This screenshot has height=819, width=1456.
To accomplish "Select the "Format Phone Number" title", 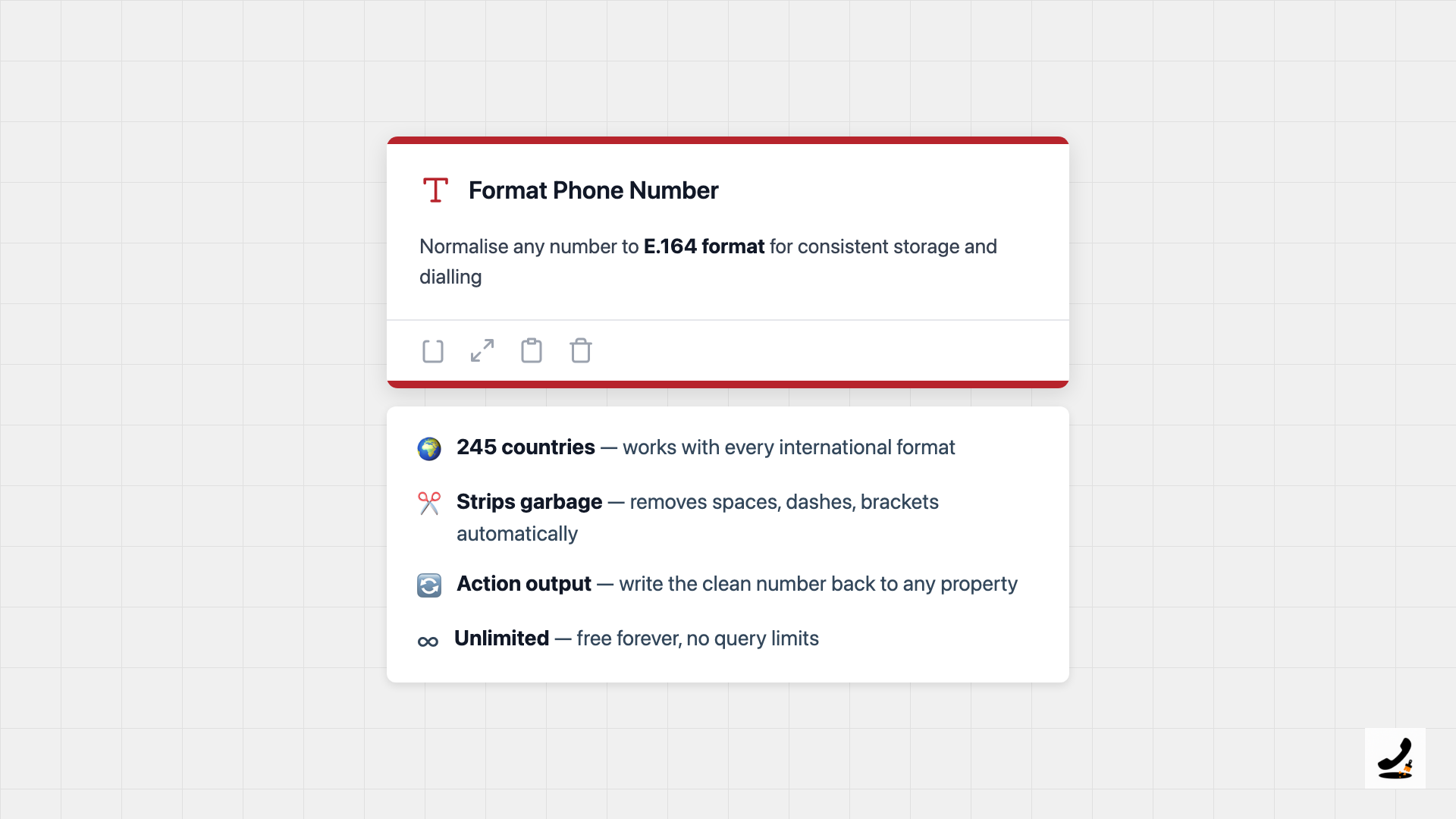I will coord(593,190).
